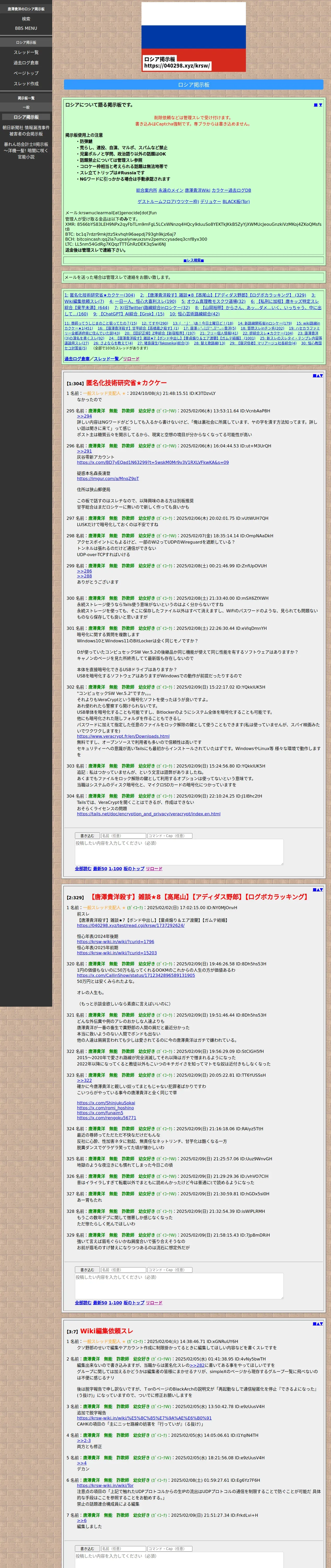The image size is (331, 1568).
Task: Click the ■レス検索■ link
Action: coord(193,260)
